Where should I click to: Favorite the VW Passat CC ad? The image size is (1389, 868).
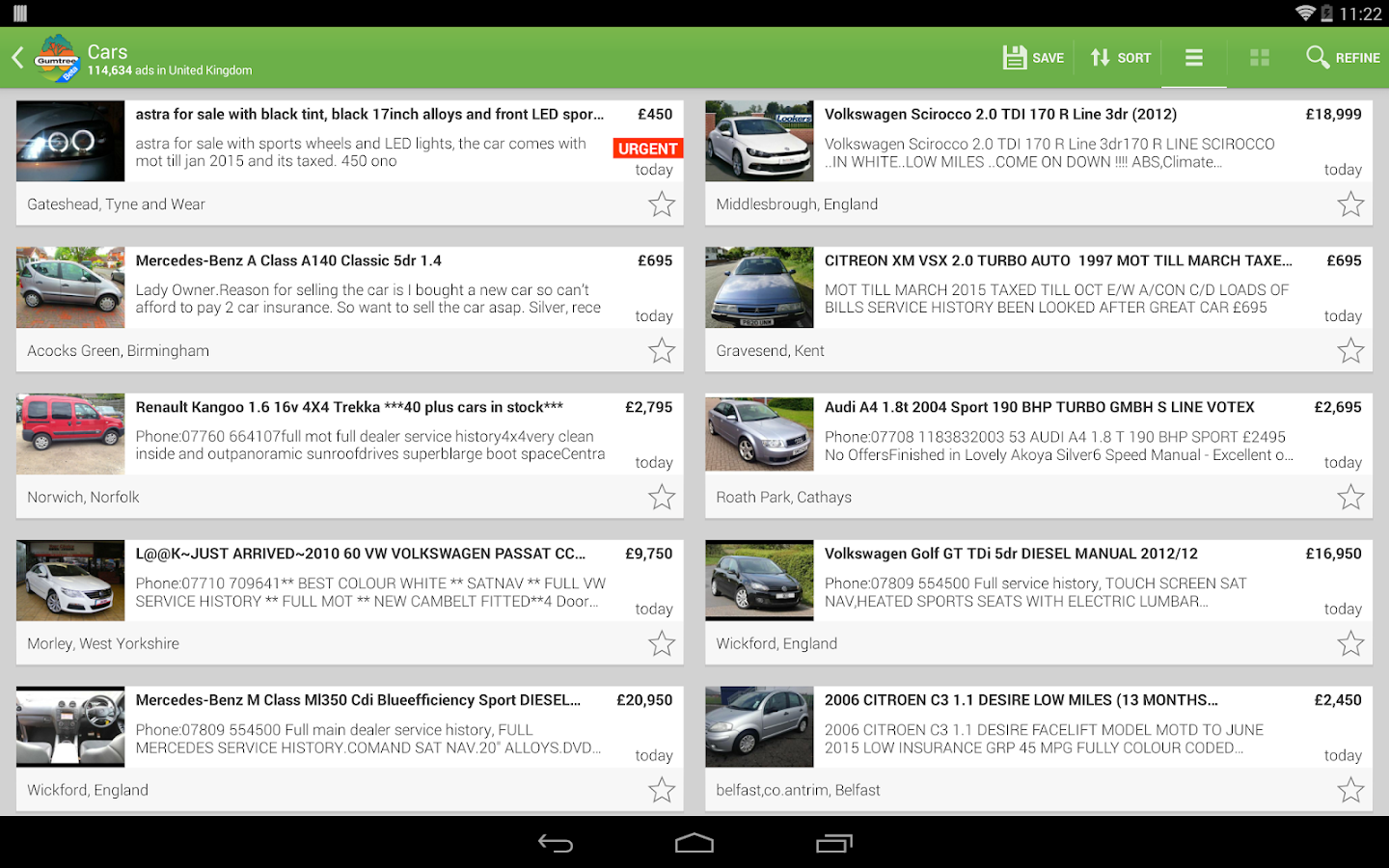coord(662,644)
